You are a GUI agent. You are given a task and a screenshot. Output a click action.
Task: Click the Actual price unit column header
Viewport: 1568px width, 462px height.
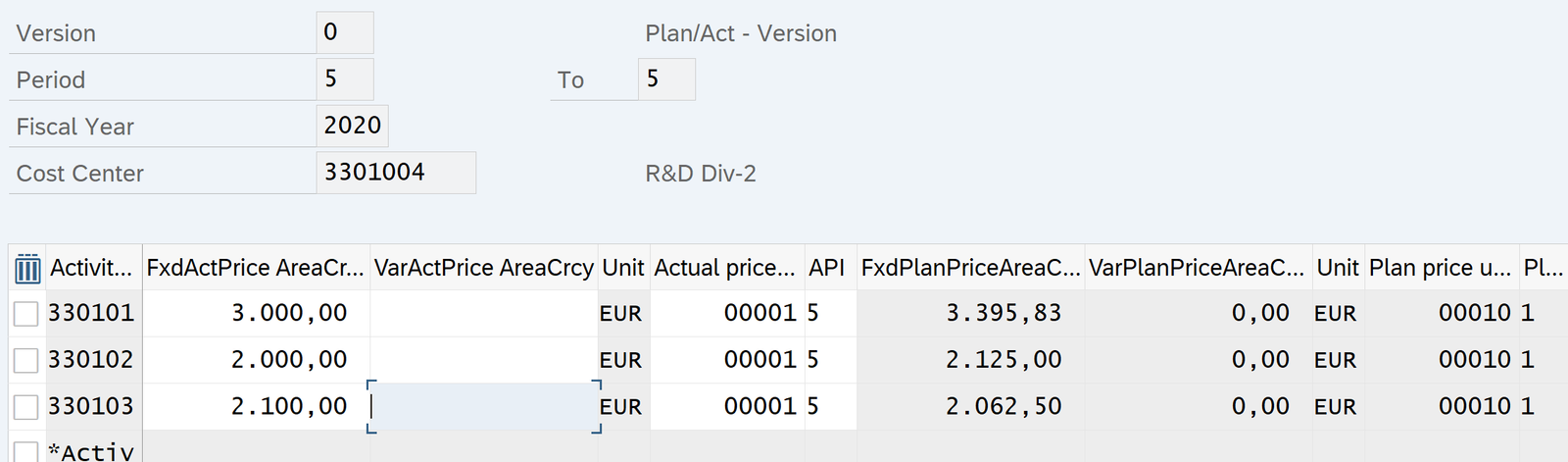[725, 268]
